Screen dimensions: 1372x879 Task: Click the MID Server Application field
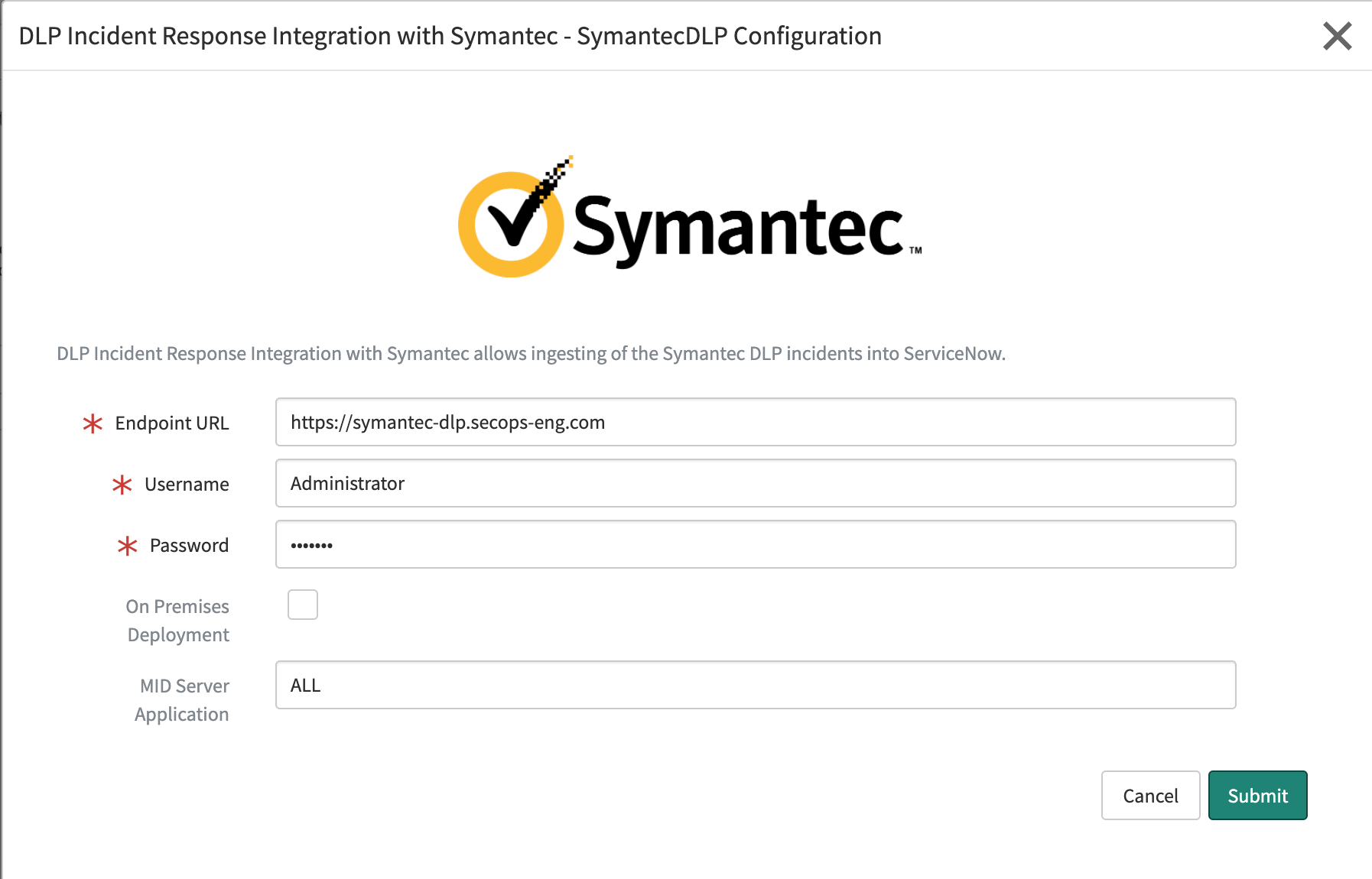(756, 685)
